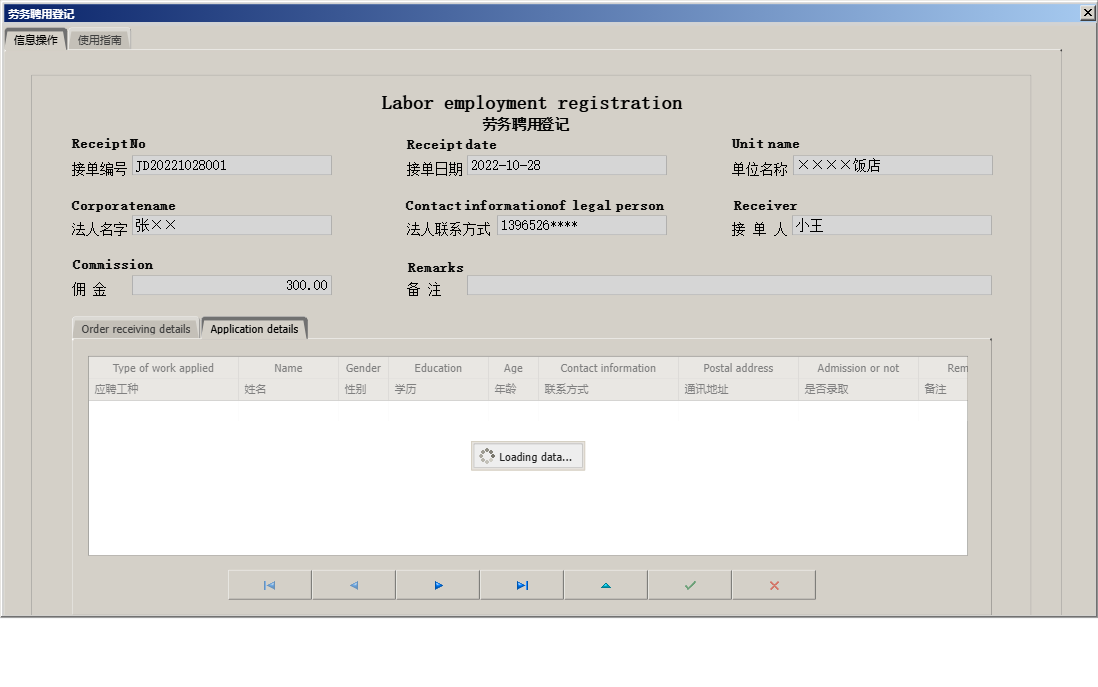Cancel edits with the red X button
Image resolution: width=1098 pixels, height=687 pixels.
(x=774, y=585)
